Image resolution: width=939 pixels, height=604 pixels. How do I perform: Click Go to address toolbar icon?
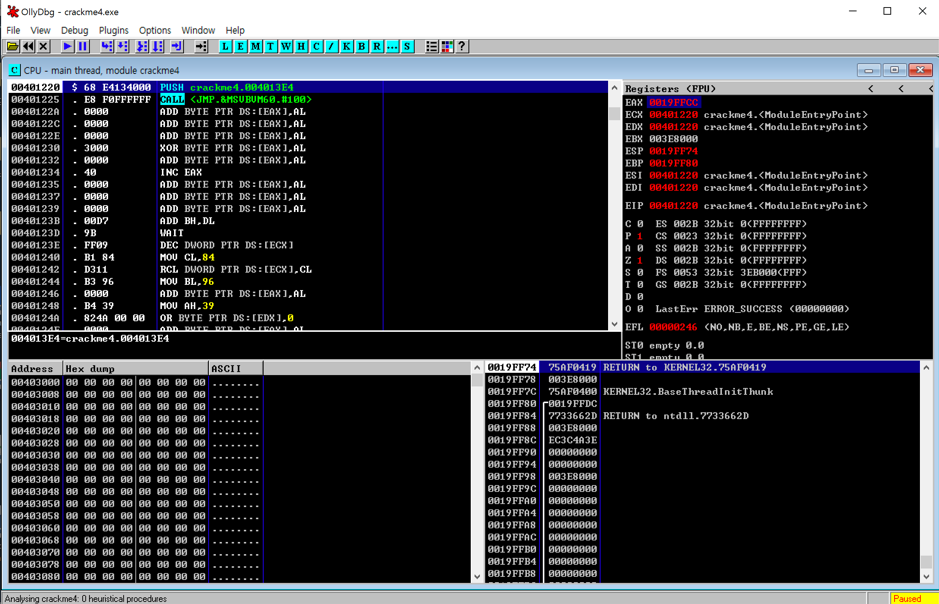(201, 46)
